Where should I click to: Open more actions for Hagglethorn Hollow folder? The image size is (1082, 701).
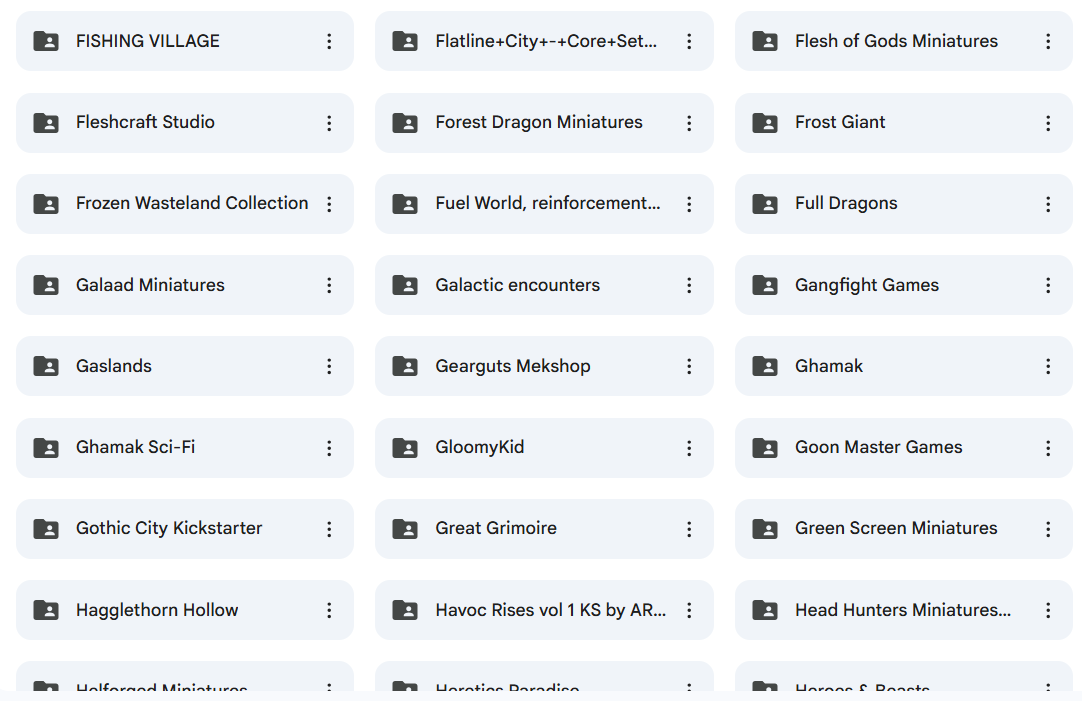click(329, 610)
